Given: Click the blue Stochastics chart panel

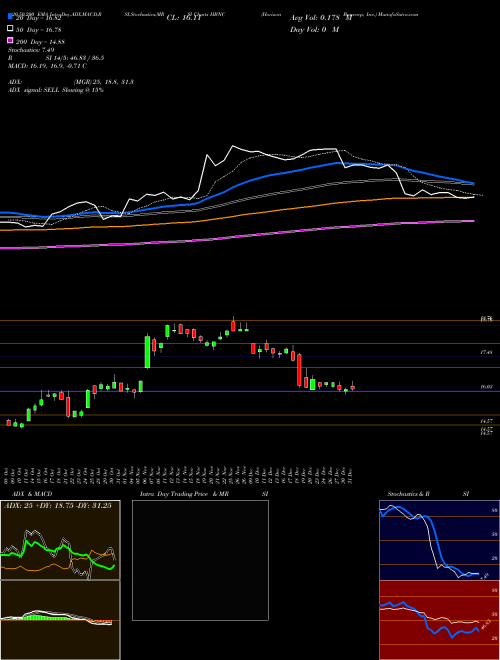Looking at the screenshot, I should pyautogui.click(x=439, y=540).
